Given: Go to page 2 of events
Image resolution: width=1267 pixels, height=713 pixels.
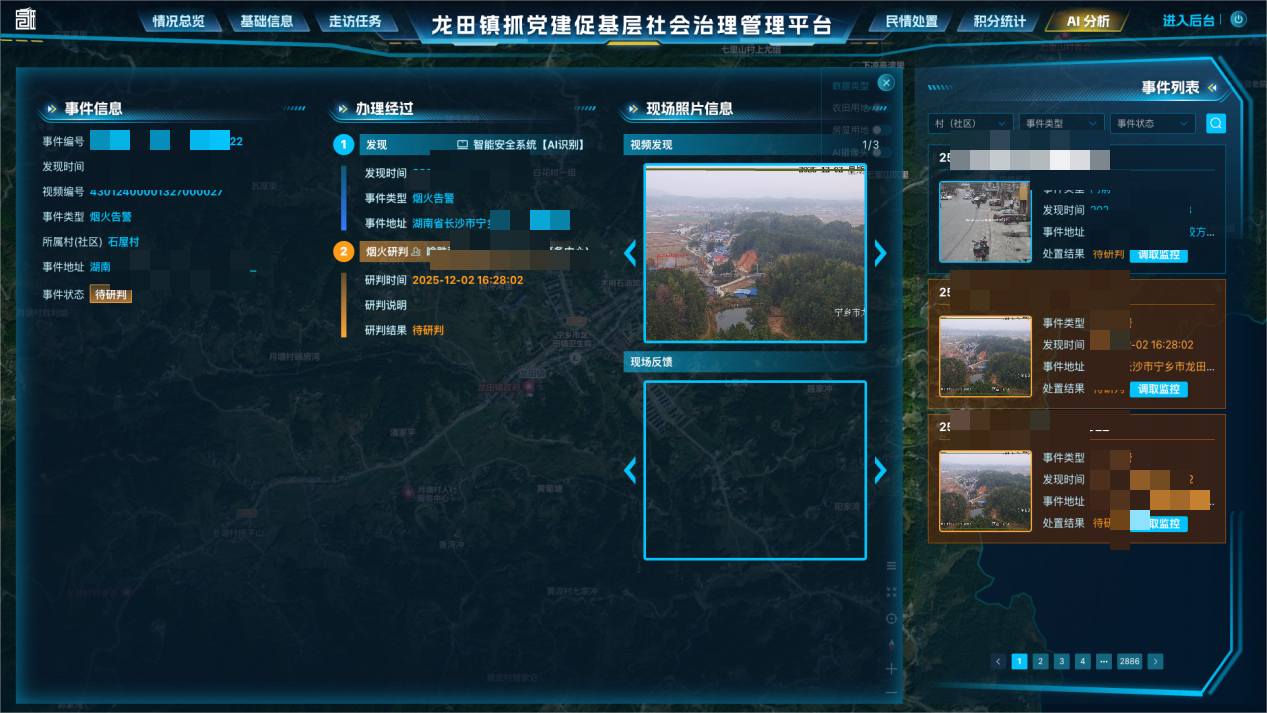Looking at the screenshot, I should 1040,661.
